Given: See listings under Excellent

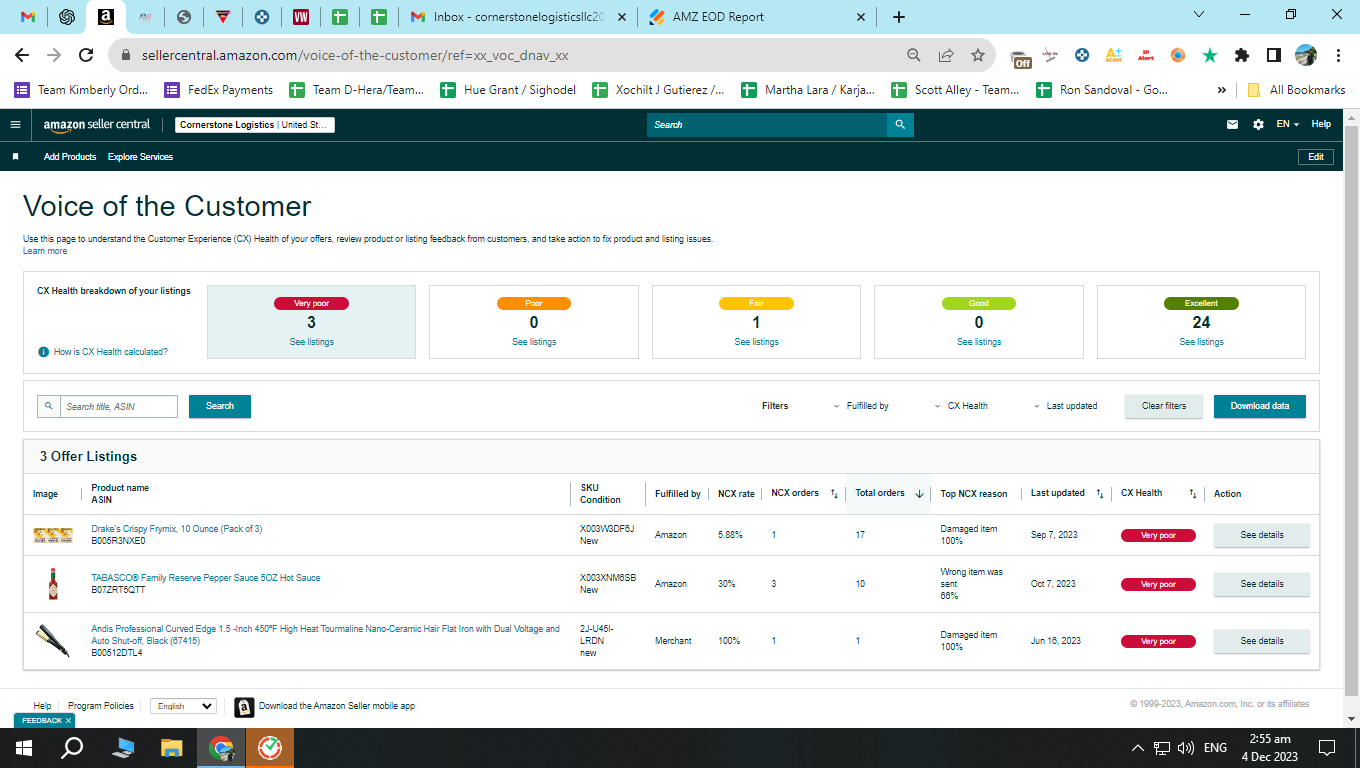Looking at the screenshot, I should click(1201, 342).
